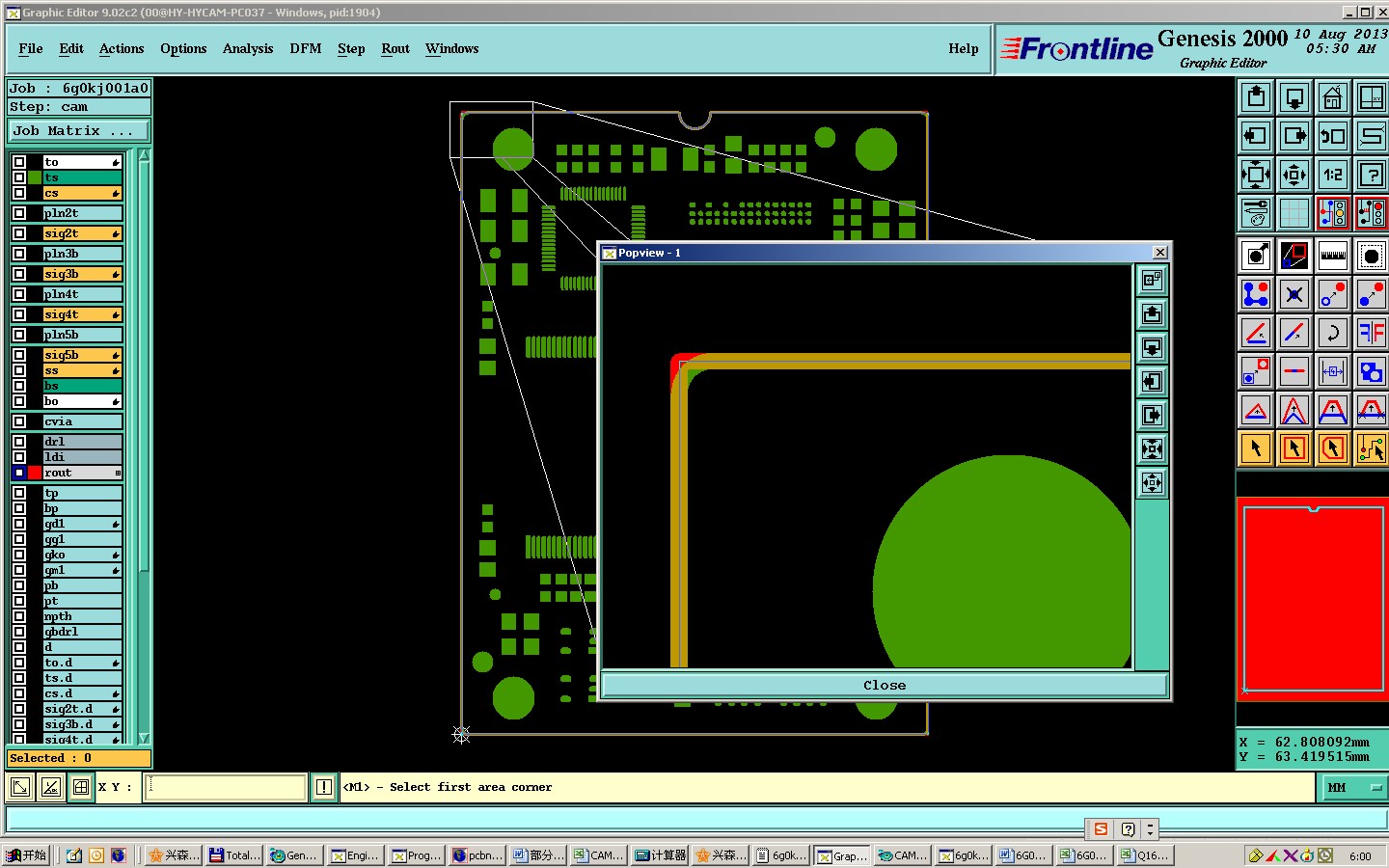This screenshot has width=1389, height=868.
Task: Click the pan left icon in Popview
Action: pyautogui.click(x=1152, y=382)
